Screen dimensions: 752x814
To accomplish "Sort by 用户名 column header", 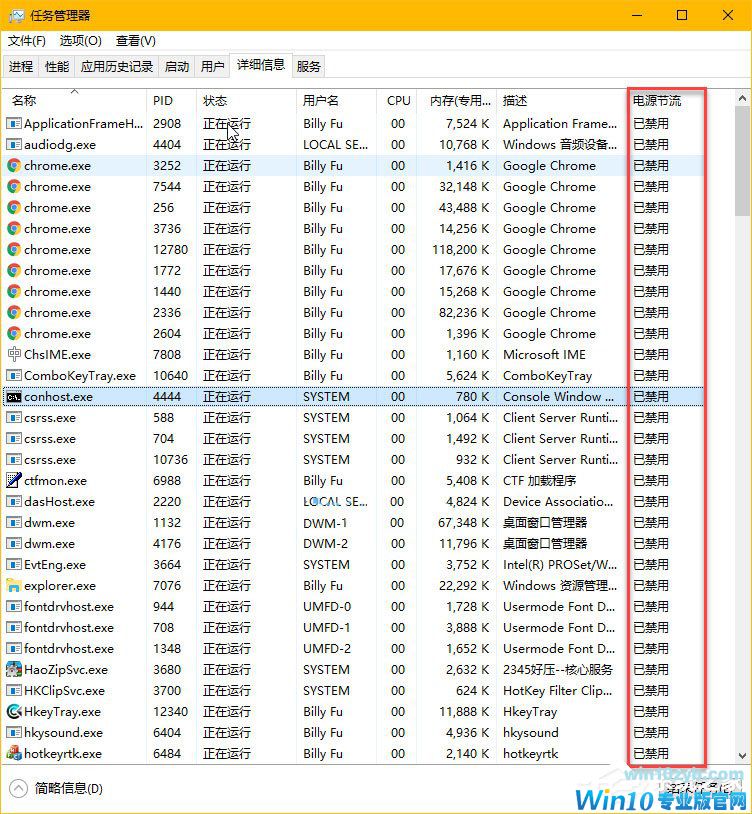I will pyautogui.click(x=336, y=100).
